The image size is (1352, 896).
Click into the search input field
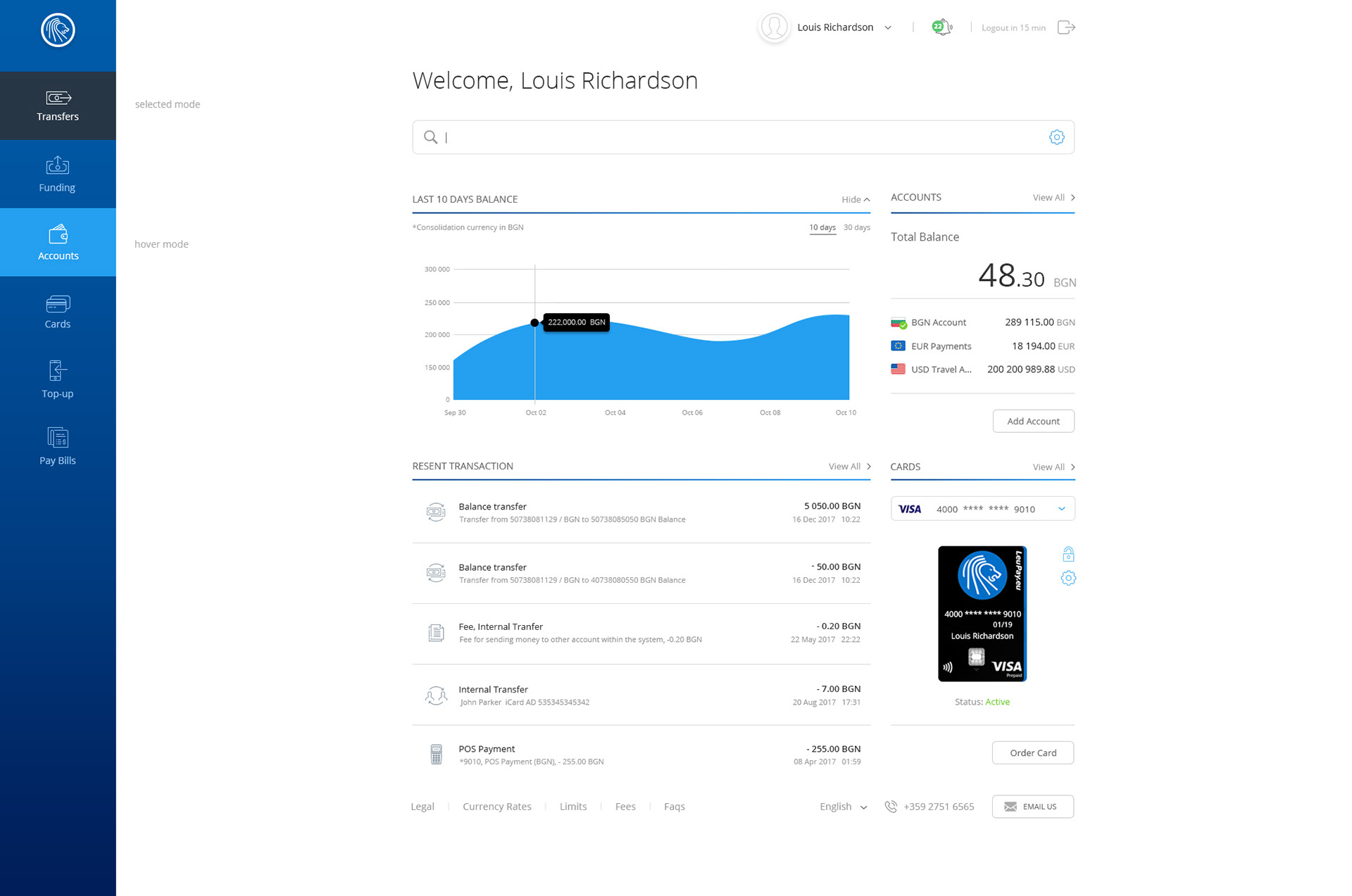739,137
